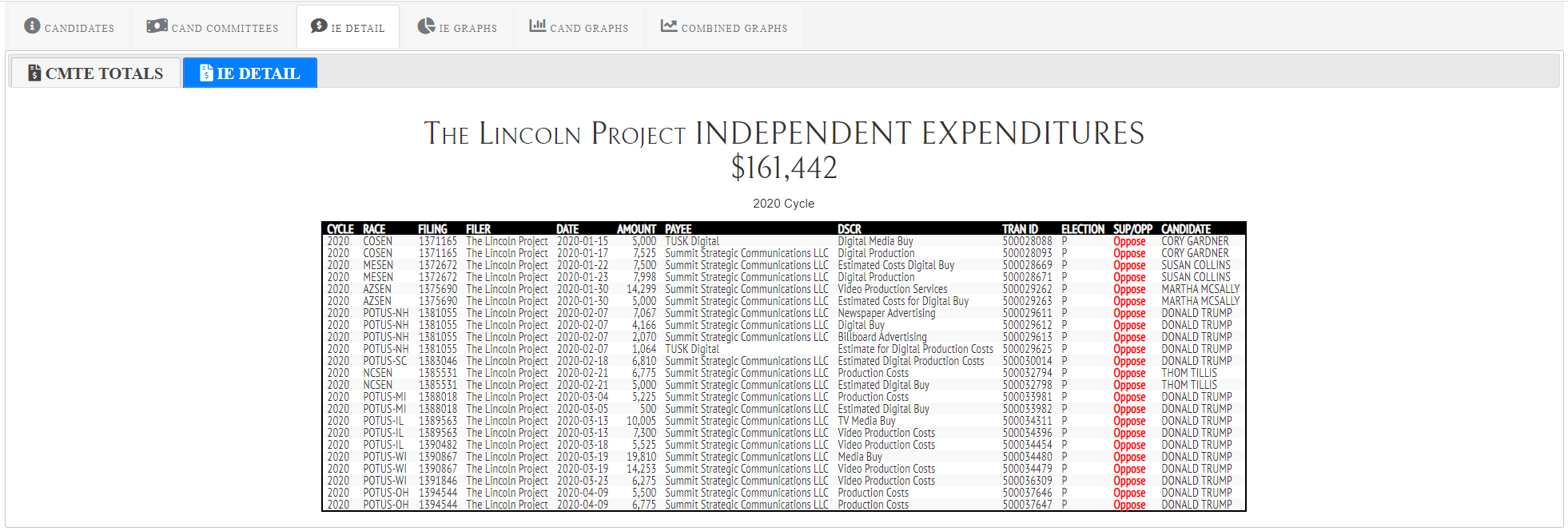Click the CYCLE column header
Image resolution: width=1568 pixels, height=531 pixels.
pyautogui.click(x=340, y=229)
